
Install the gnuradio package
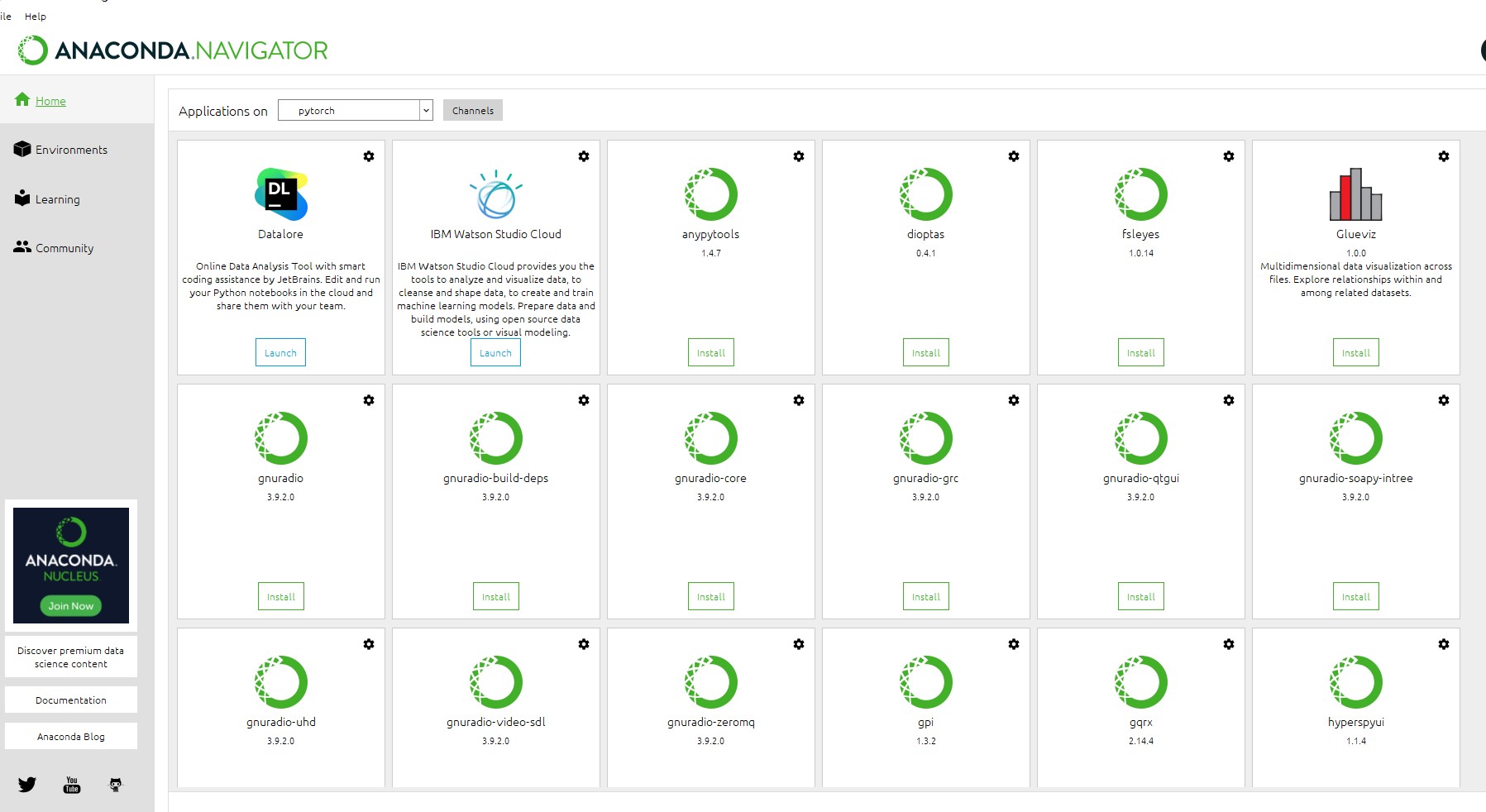coord(281,596)
